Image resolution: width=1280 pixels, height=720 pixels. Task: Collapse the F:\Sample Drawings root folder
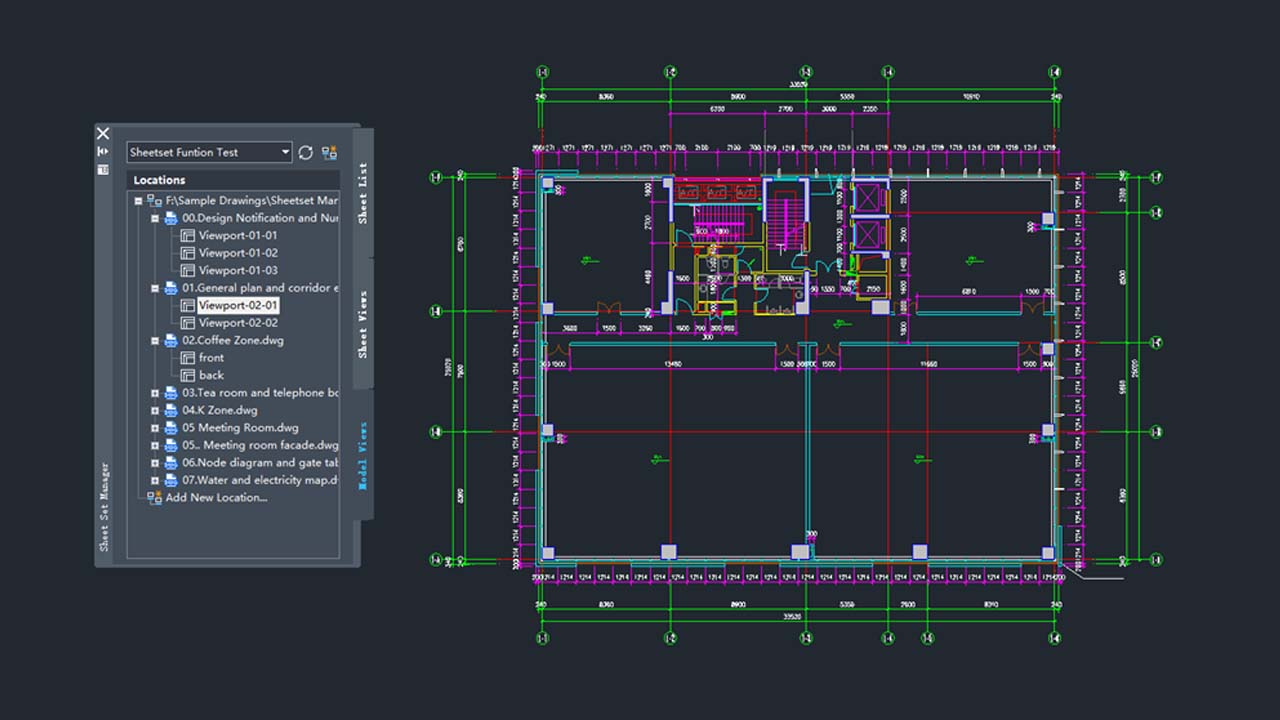(139, 201)
